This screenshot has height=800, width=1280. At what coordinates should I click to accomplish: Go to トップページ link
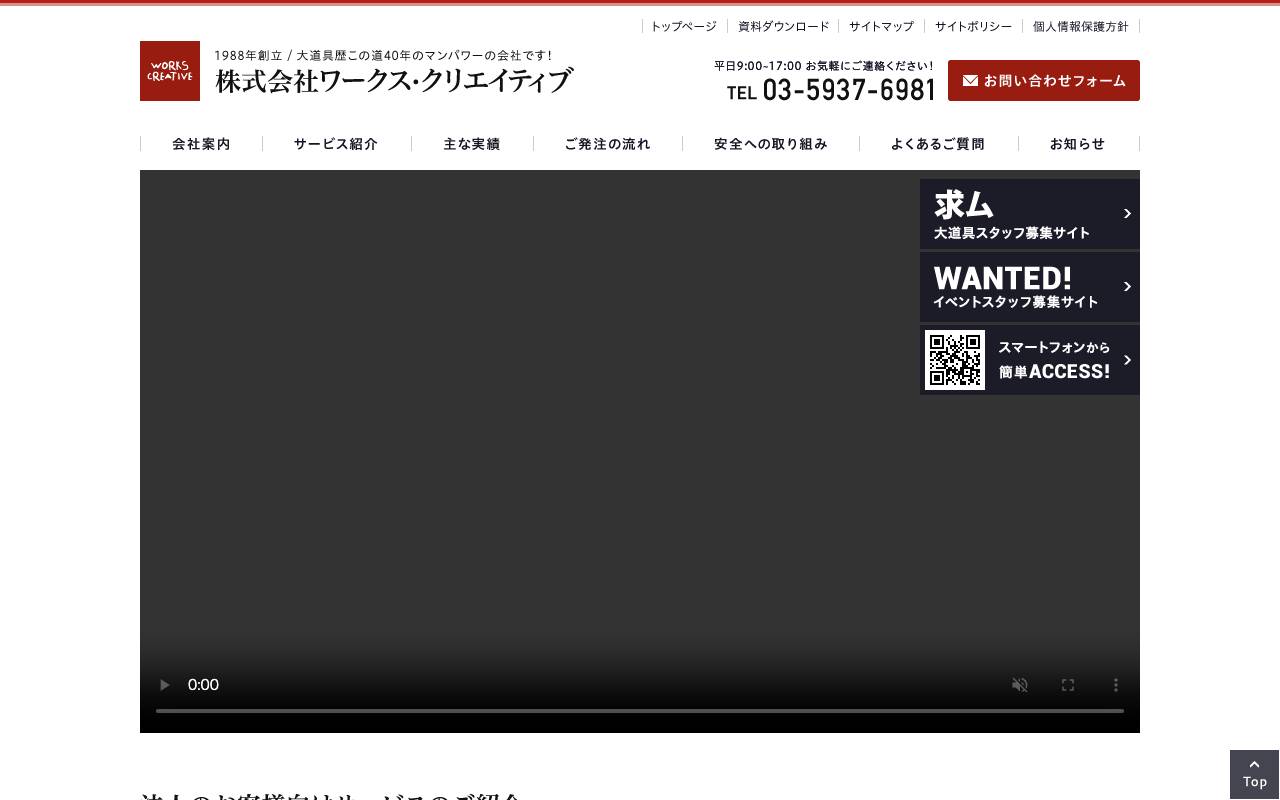[x=684, y=27]
